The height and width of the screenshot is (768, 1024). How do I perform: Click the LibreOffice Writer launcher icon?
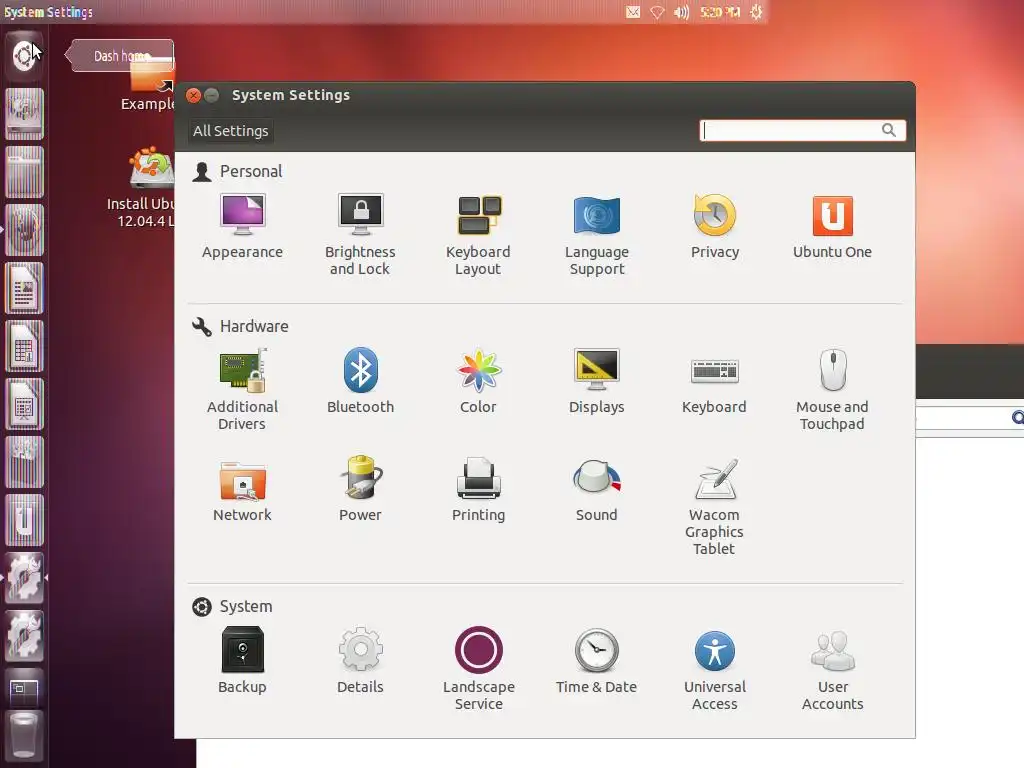click(24, 288)
